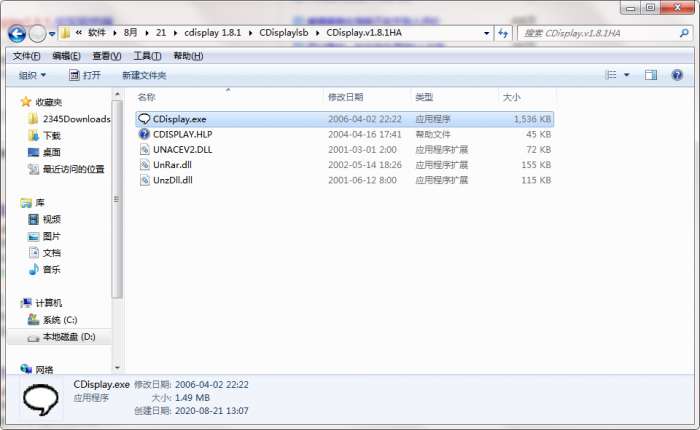This screenshot has height=430, width=700.
Task: Sort by the 类型 column header
Action: pos(454,97)
